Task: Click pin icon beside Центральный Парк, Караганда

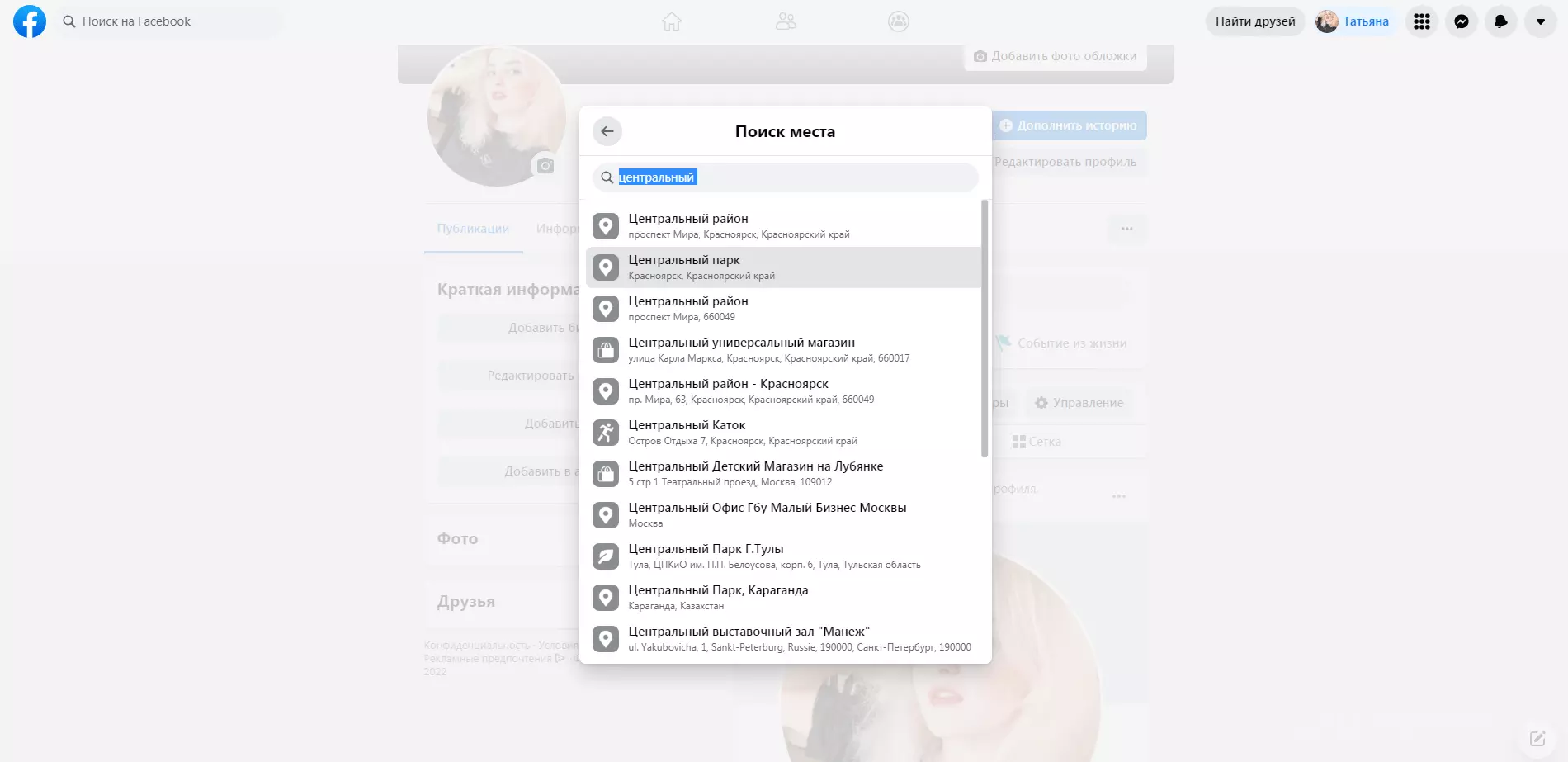Action: point(606,598)
